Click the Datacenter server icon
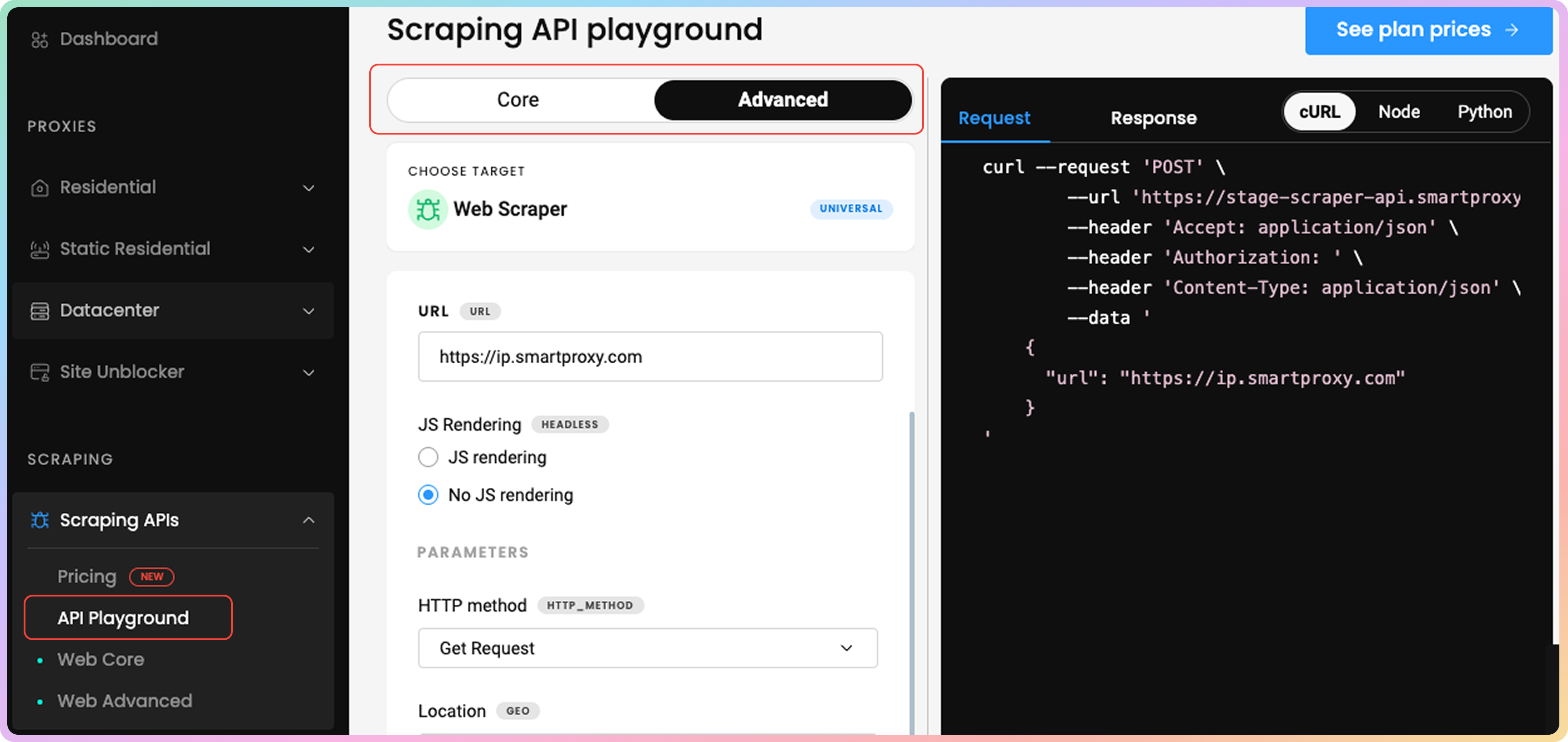The height and width of the screenshot is (742, 1568). [x=40, y=311]
